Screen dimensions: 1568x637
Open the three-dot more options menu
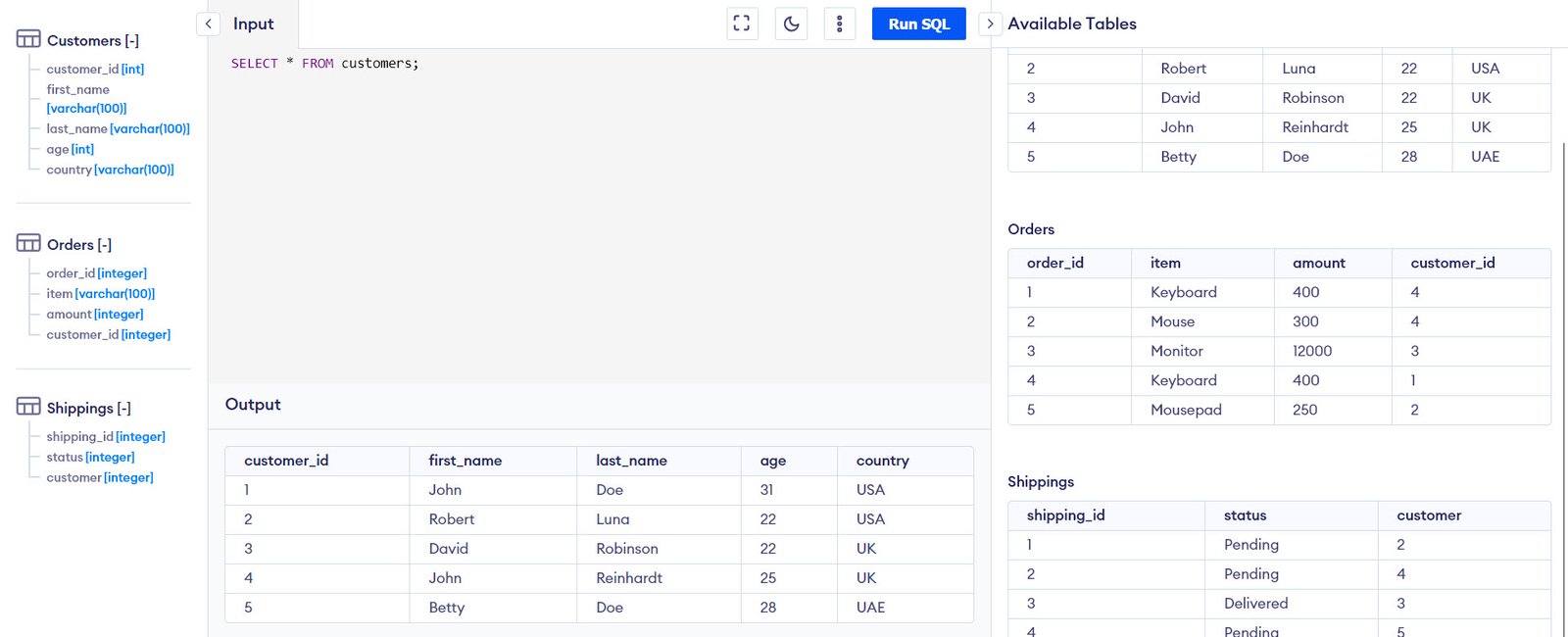point(840,24)
